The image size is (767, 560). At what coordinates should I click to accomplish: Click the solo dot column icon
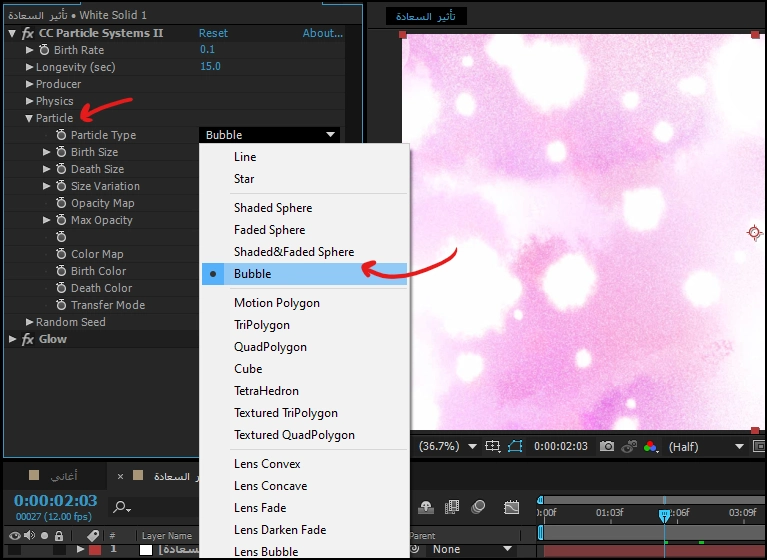45,536
